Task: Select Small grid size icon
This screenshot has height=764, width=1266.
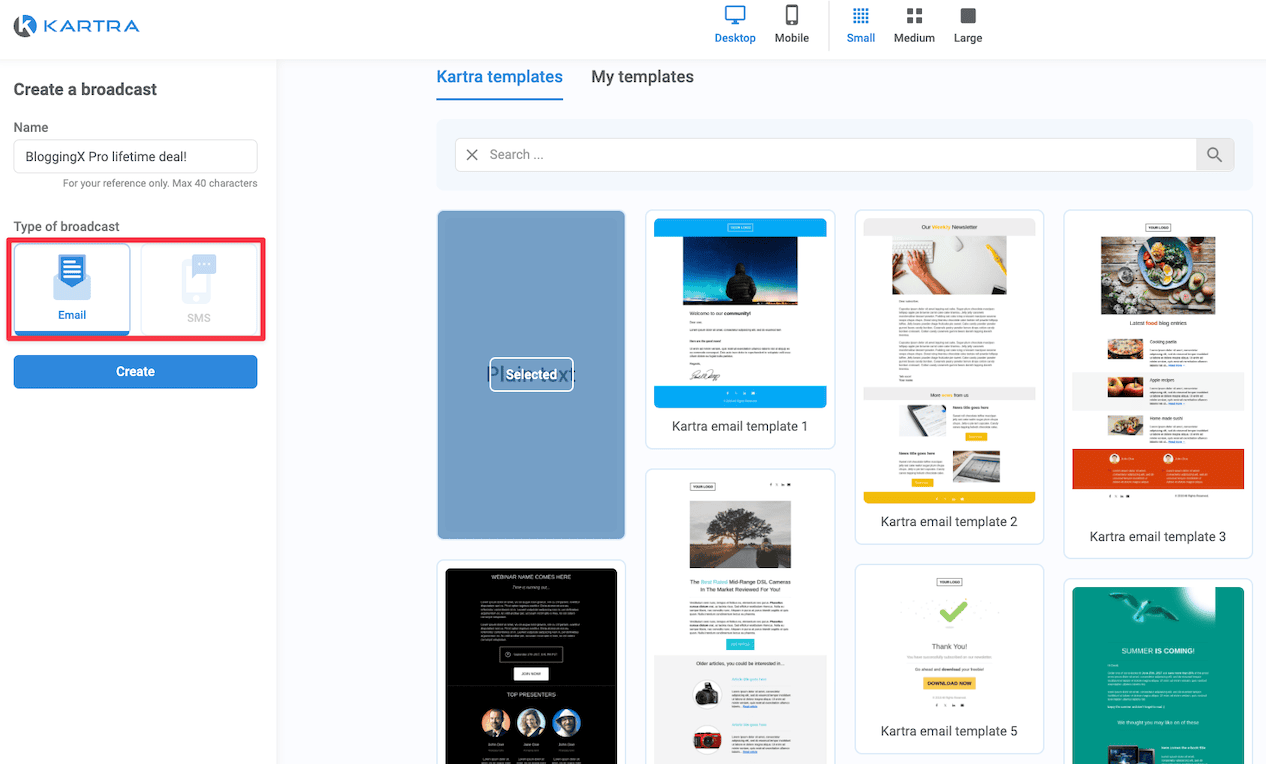Action: pos(860,16)
